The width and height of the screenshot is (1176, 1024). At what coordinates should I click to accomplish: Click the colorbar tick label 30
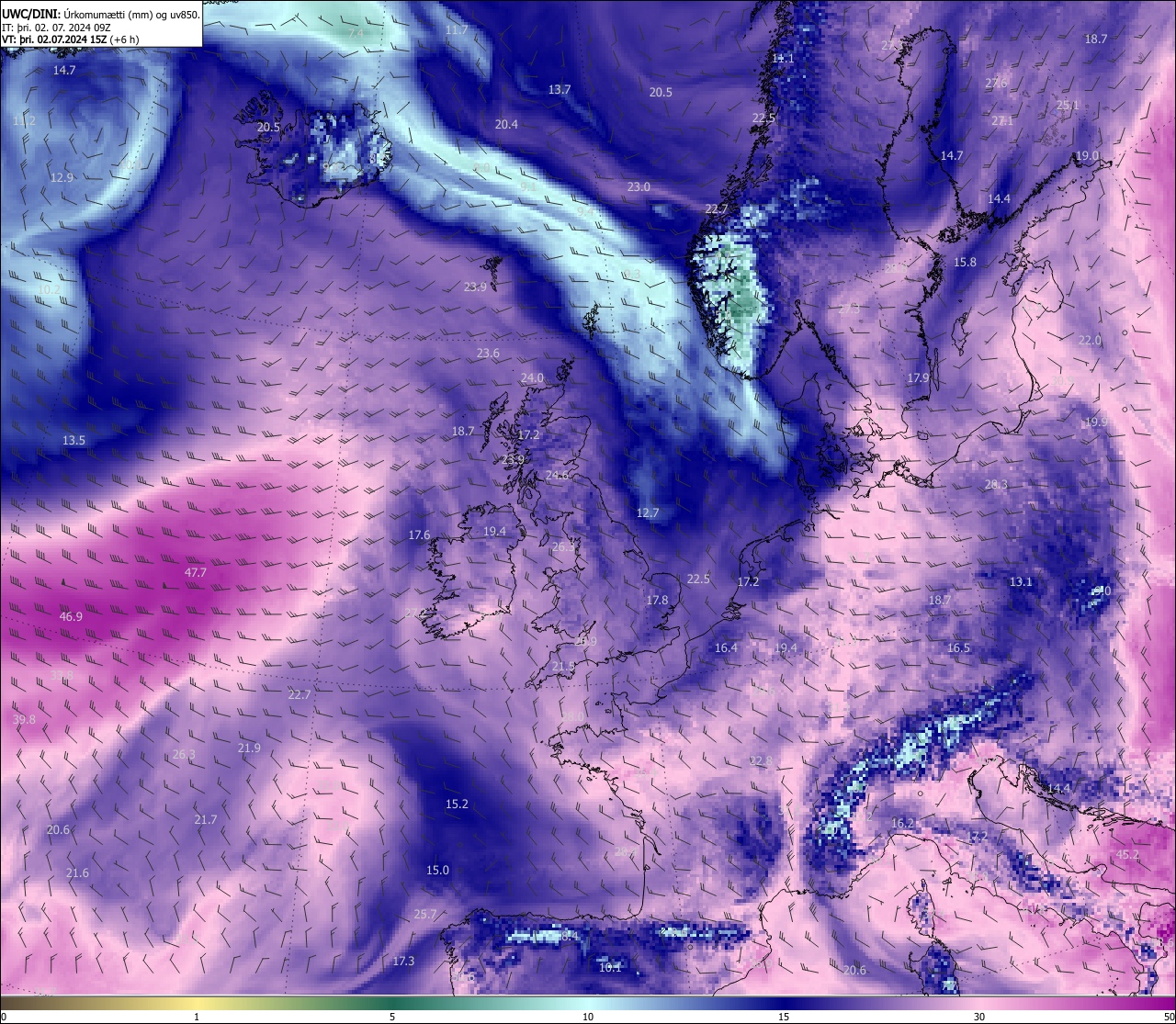click(x=979, y=1016)
